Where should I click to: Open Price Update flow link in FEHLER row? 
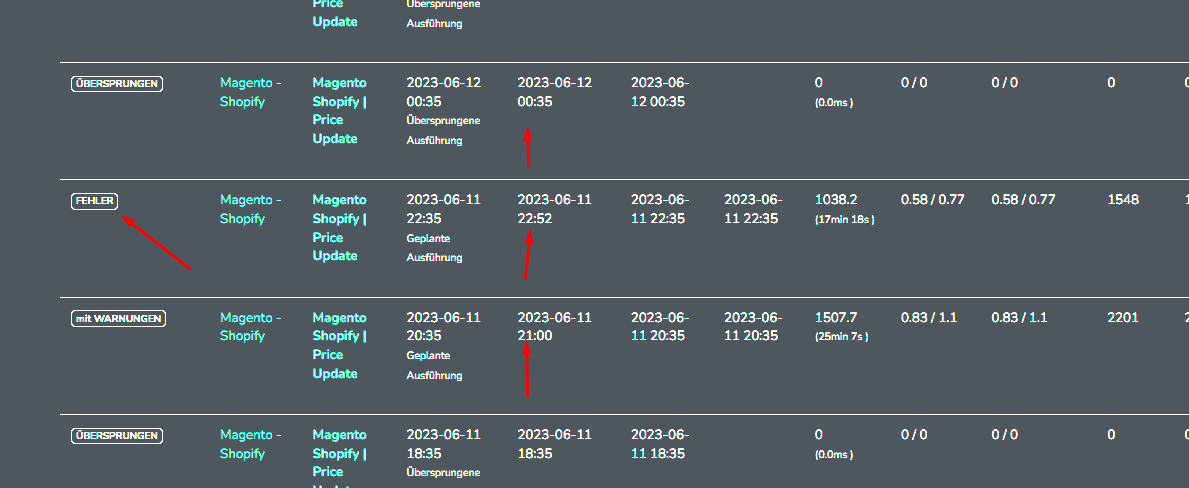(x=340, y=227)
